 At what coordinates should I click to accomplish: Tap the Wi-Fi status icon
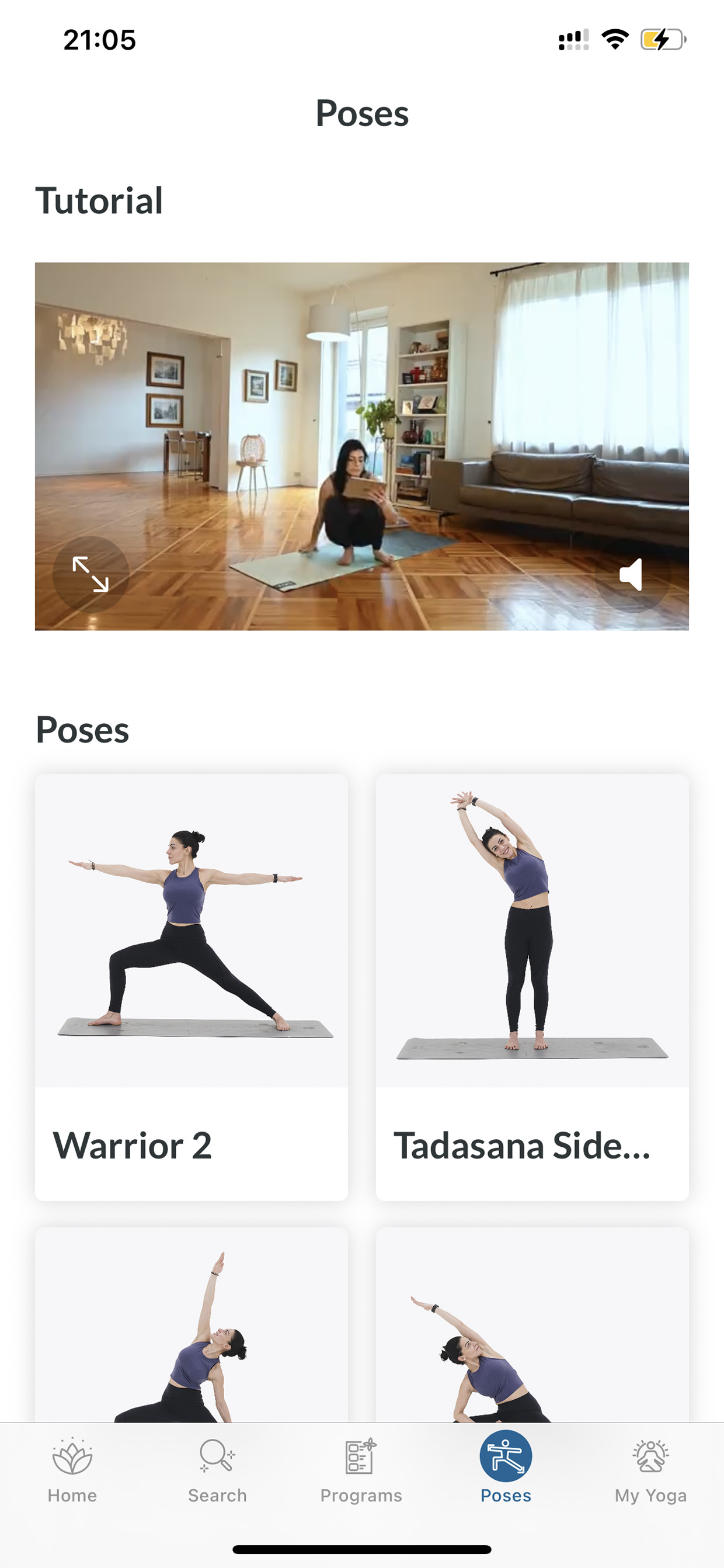click(x=614, y=40)
